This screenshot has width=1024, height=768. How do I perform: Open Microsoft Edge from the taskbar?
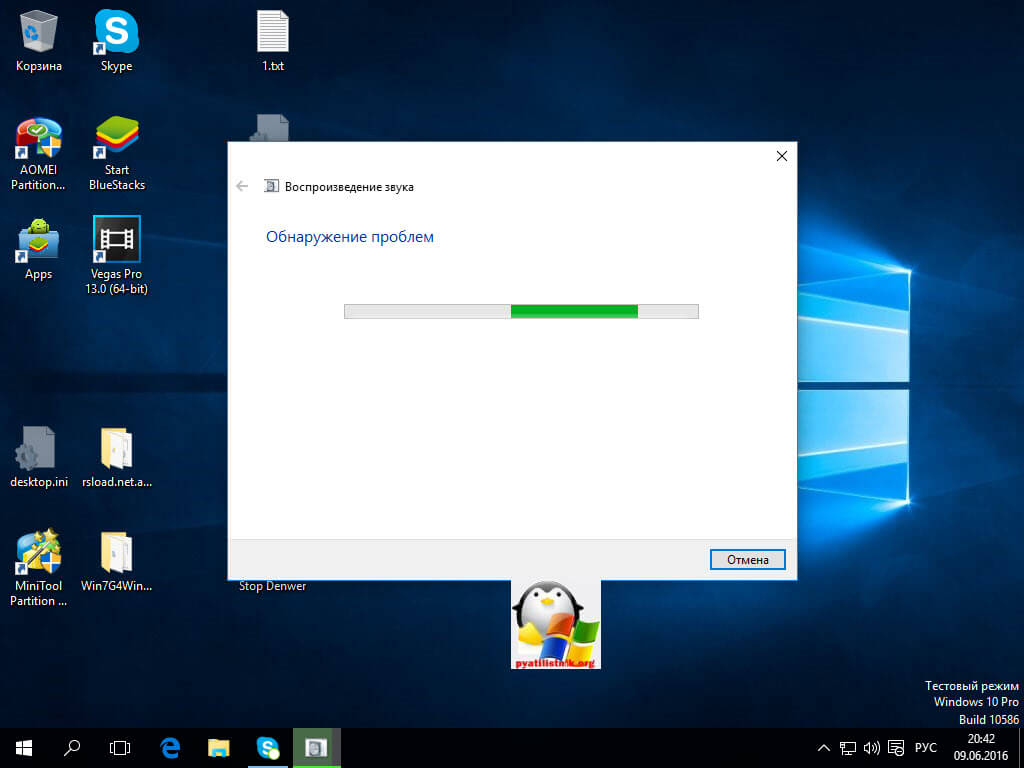click(x=170, y=747)
